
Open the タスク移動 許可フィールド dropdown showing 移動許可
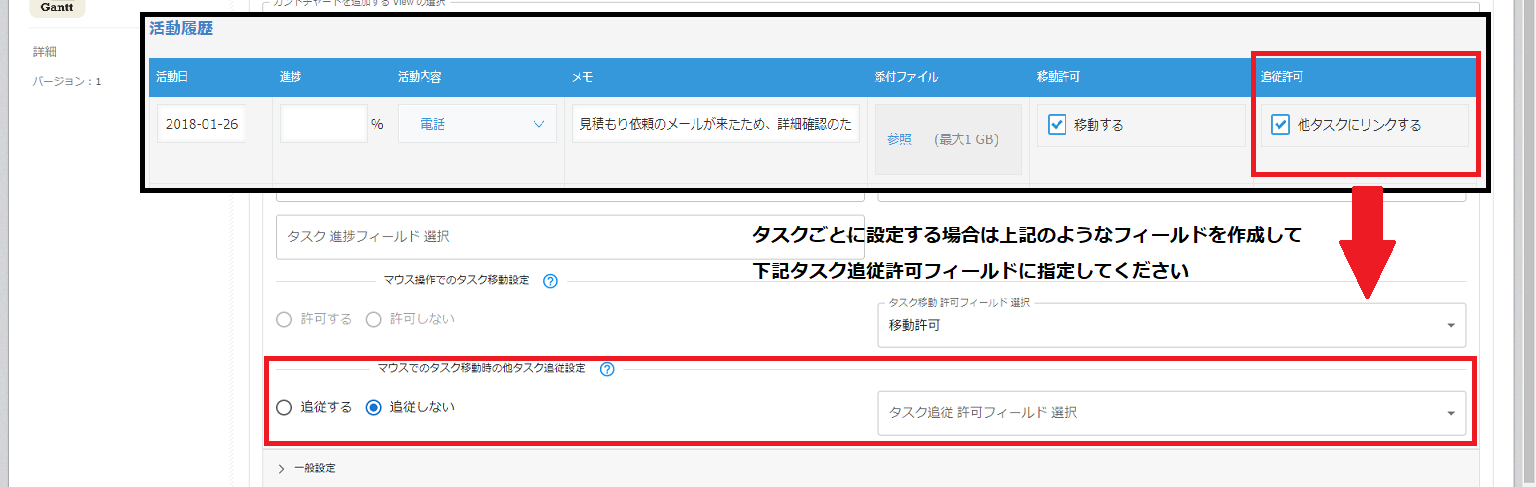tap(1172, 325)
